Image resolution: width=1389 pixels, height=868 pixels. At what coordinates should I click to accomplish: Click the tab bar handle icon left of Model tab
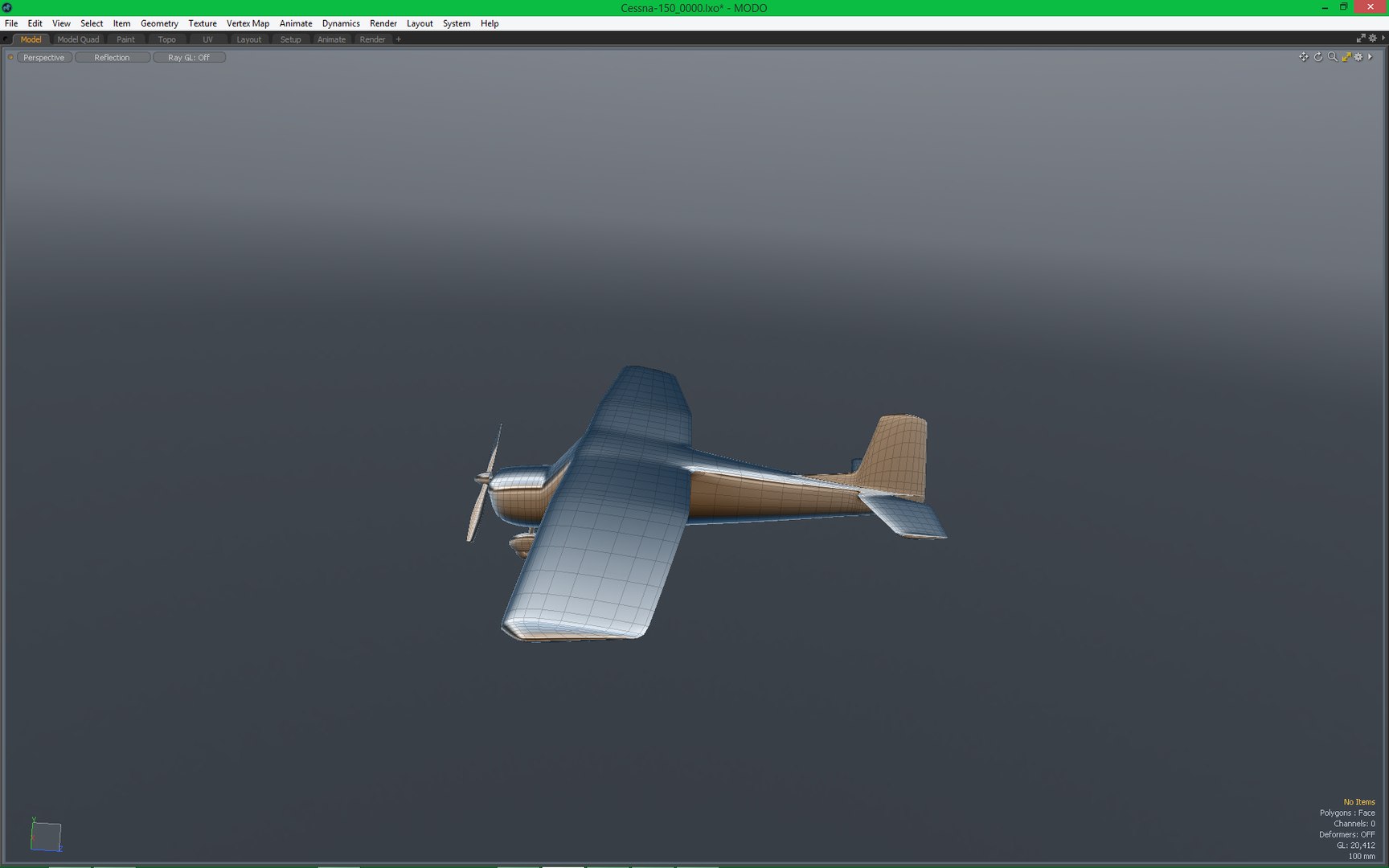[6, 39]
